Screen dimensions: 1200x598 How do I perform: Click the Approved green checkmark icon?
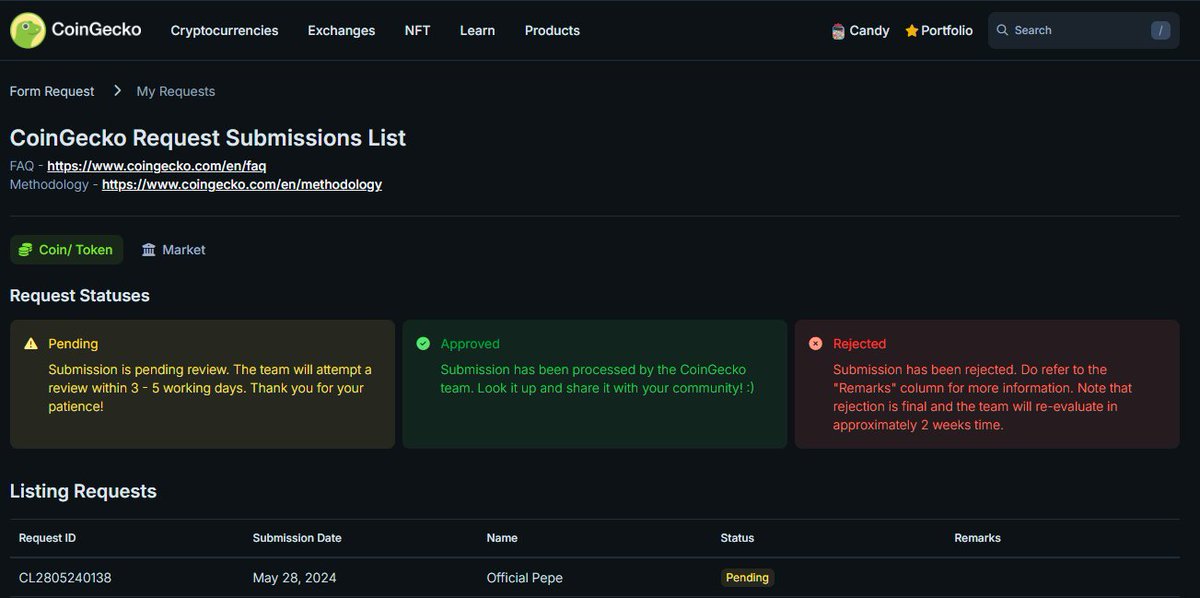pyautogui.click(x=422, y=344)
